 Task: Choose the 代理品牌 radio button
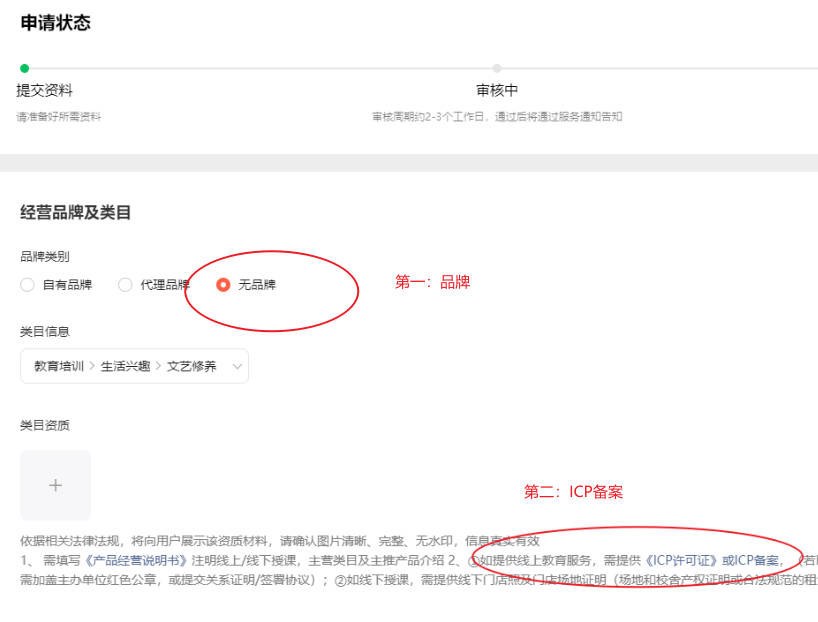pos(125,285)
